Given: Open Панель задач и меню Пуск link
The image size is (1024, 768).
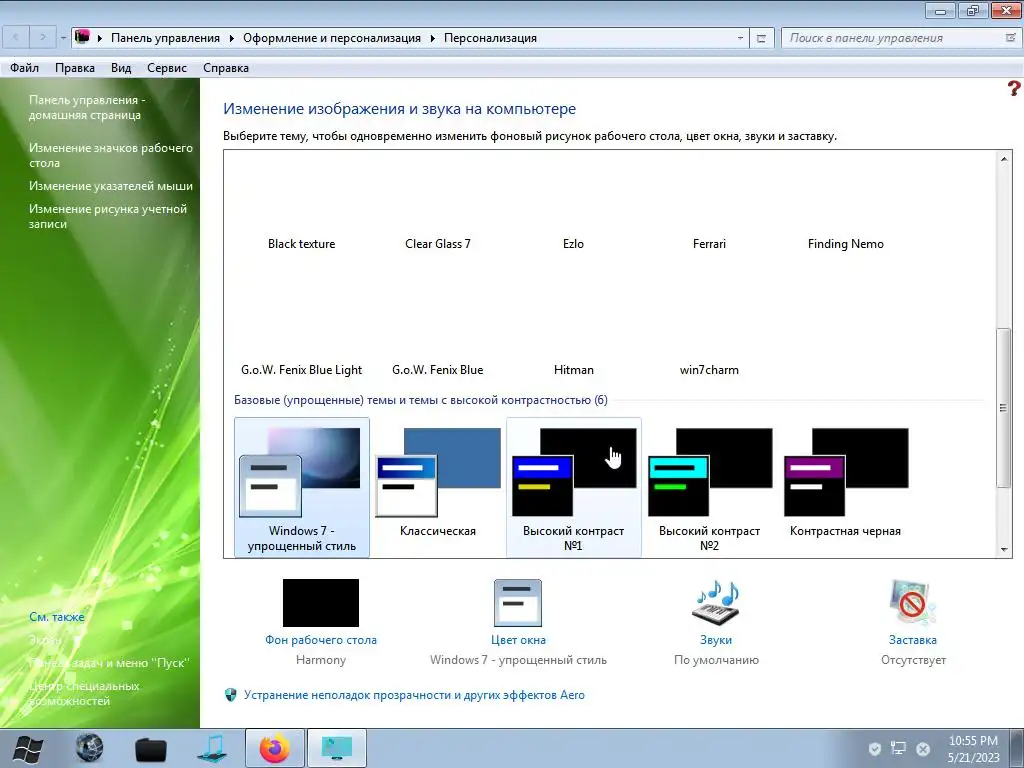Looking at the screenshot, I should 110,663.
